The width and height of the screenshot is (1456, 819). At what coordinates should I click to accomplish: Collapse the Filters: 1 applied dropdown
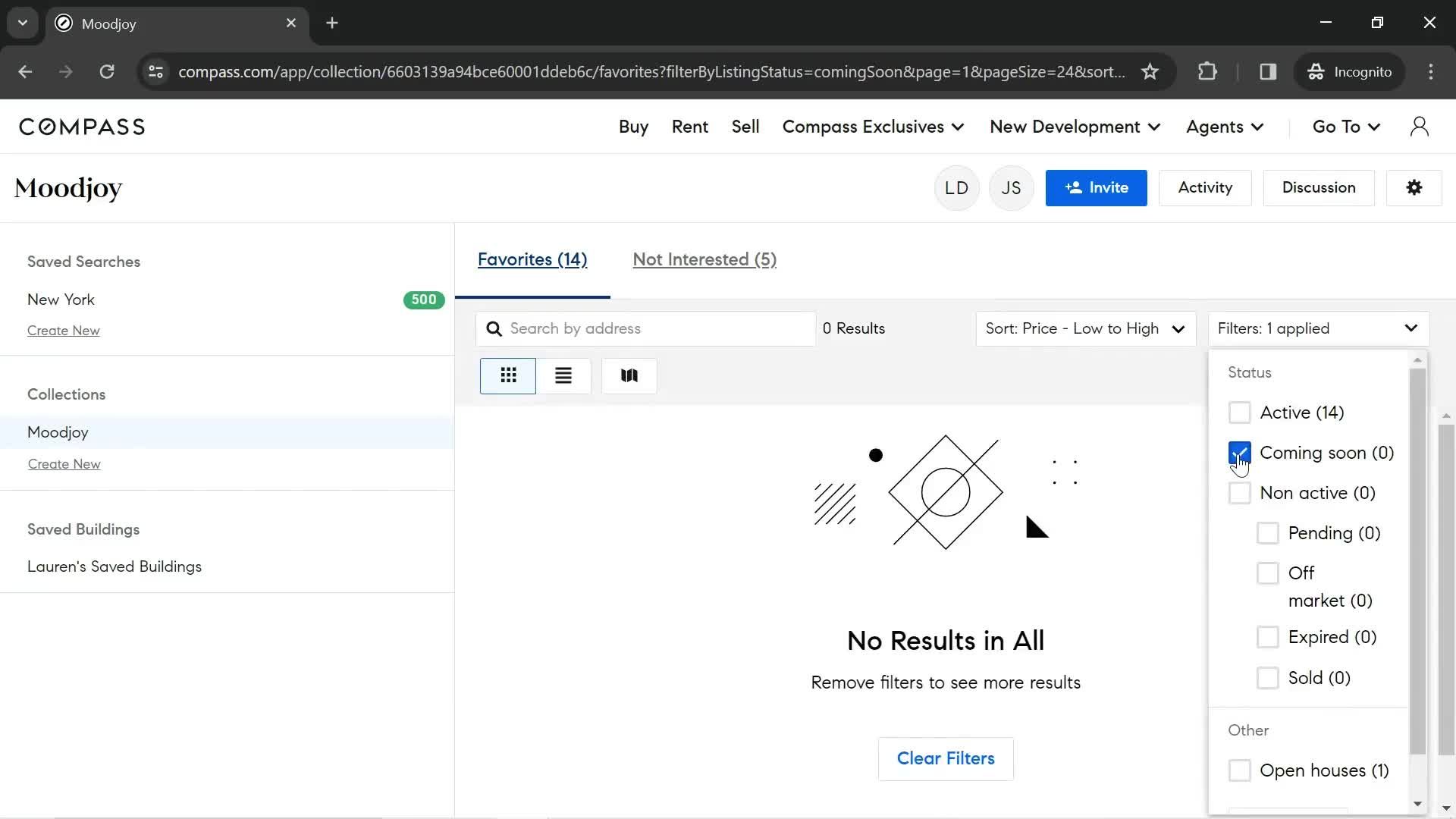point(1318,328)
